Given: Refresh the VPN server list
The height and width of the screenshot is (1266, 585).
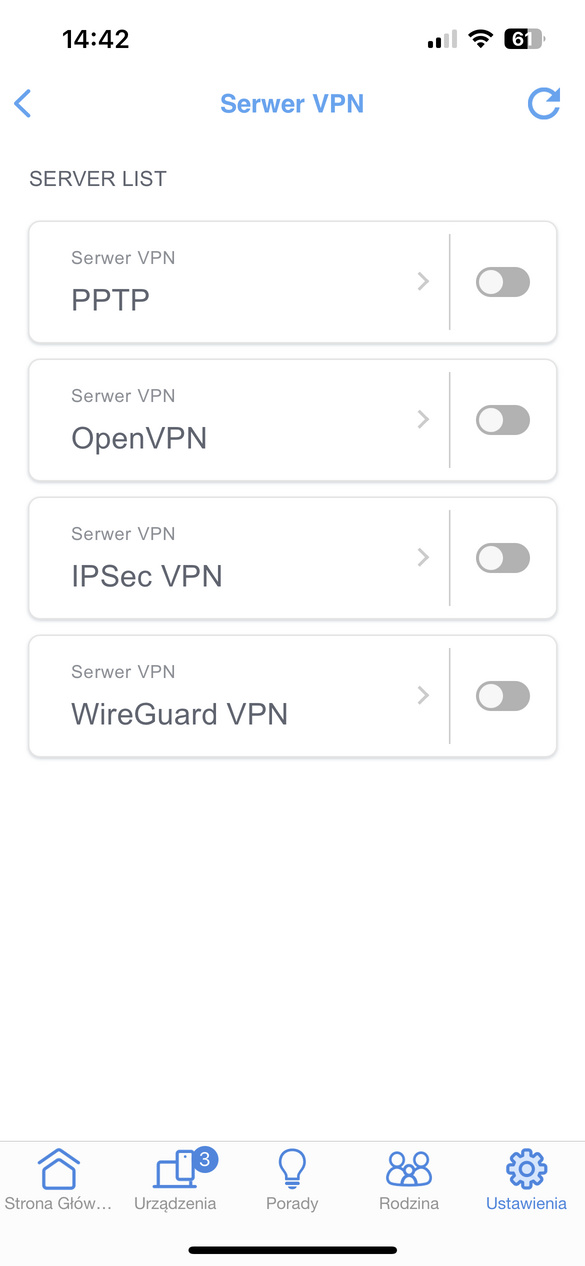Looking at the screenshot, I should click(543, 103).
